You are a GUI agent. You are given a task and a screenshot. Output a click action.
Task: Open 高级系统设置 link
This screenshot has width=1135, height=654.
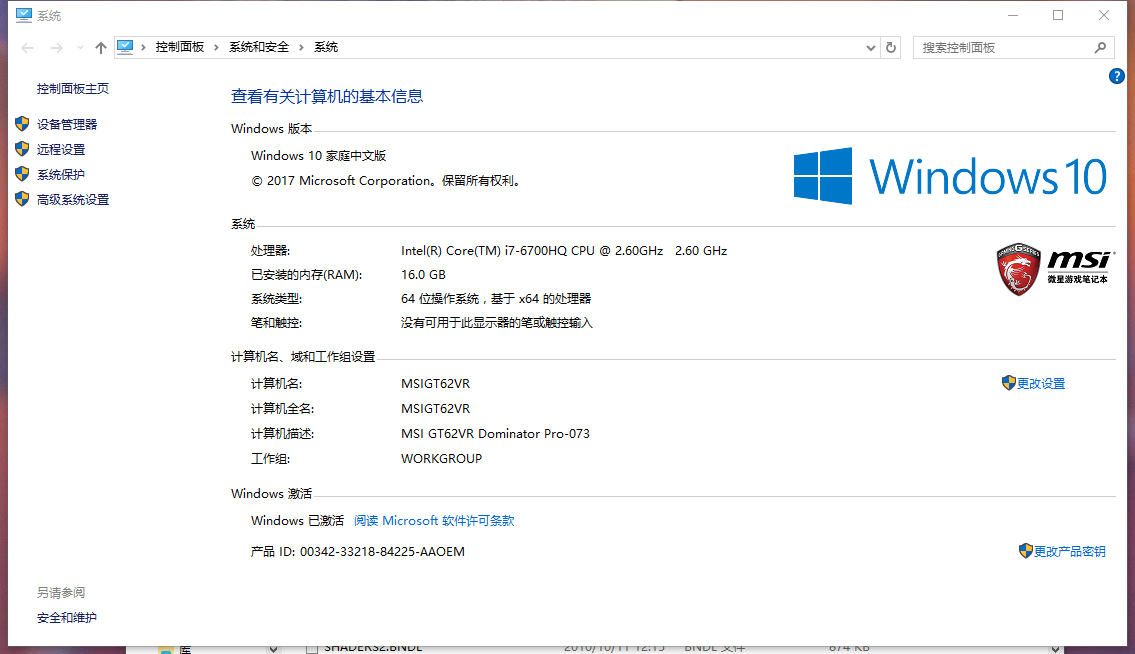point(73,200)
